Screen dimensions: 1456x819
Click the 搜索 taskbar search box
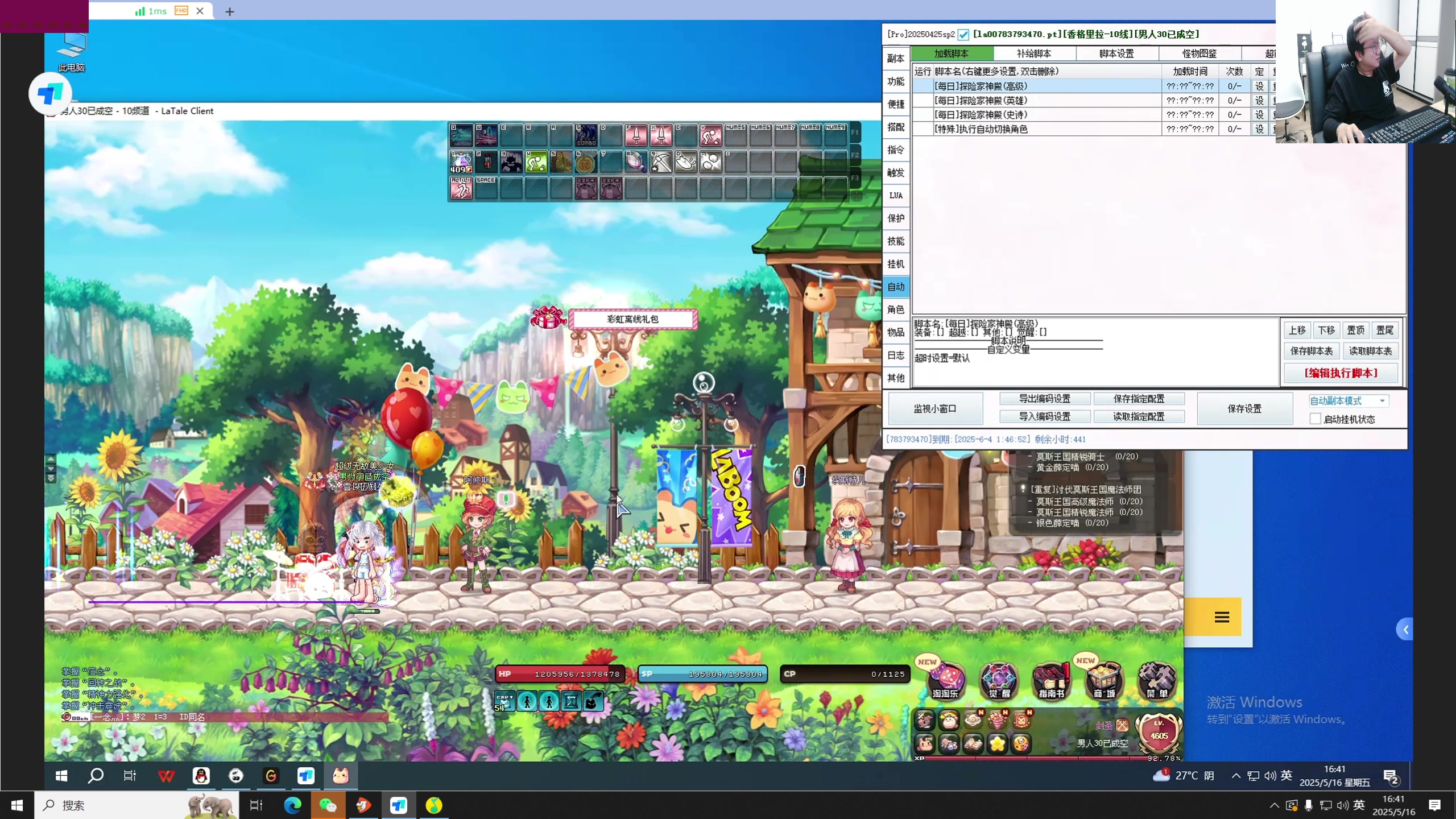click(136, 805)
